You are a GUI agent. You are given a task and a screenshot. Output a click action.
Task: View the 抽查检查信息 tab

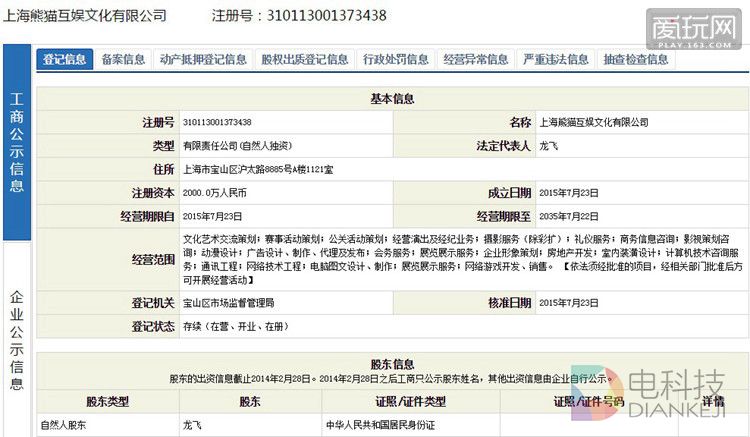[636, 60]
